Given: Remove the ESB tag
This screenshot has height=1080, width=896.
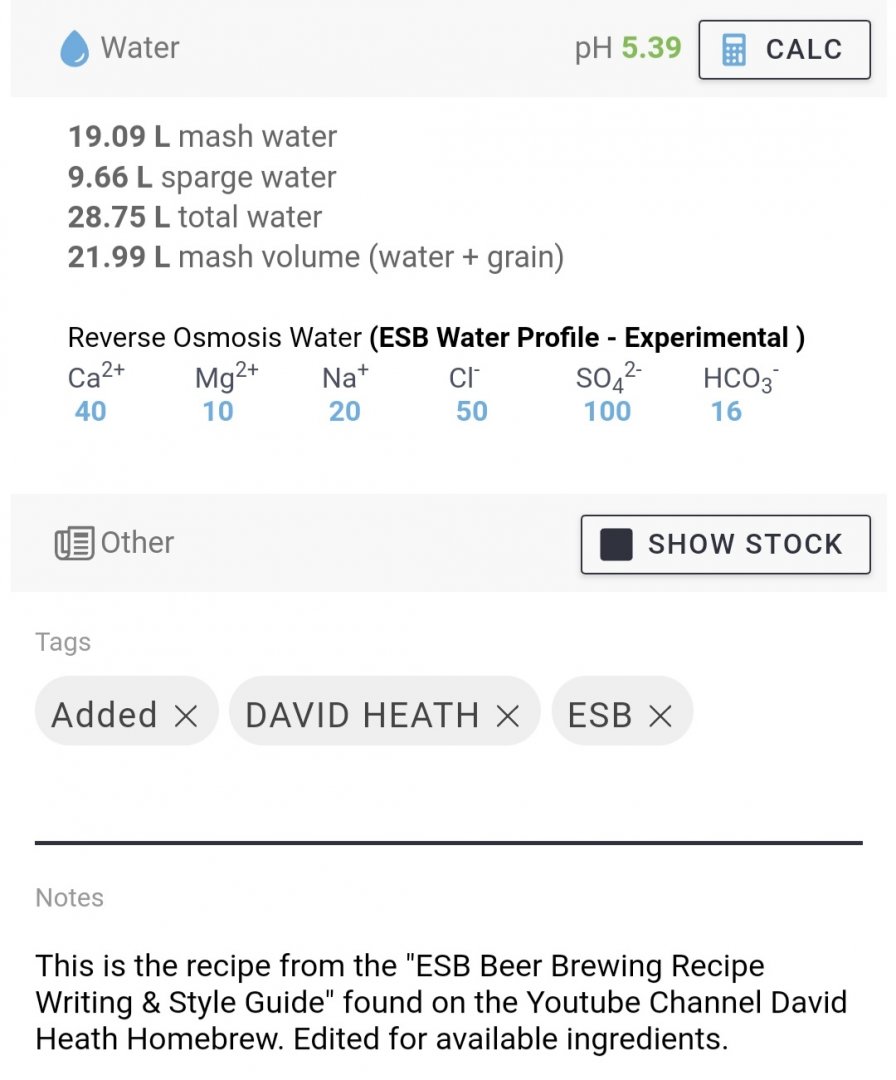Looking at the screenshot, I should pos(660,715).
